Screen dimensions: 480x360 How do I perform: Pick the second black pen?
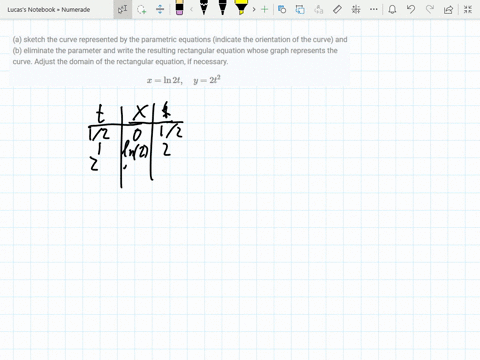tap(222, 8)
